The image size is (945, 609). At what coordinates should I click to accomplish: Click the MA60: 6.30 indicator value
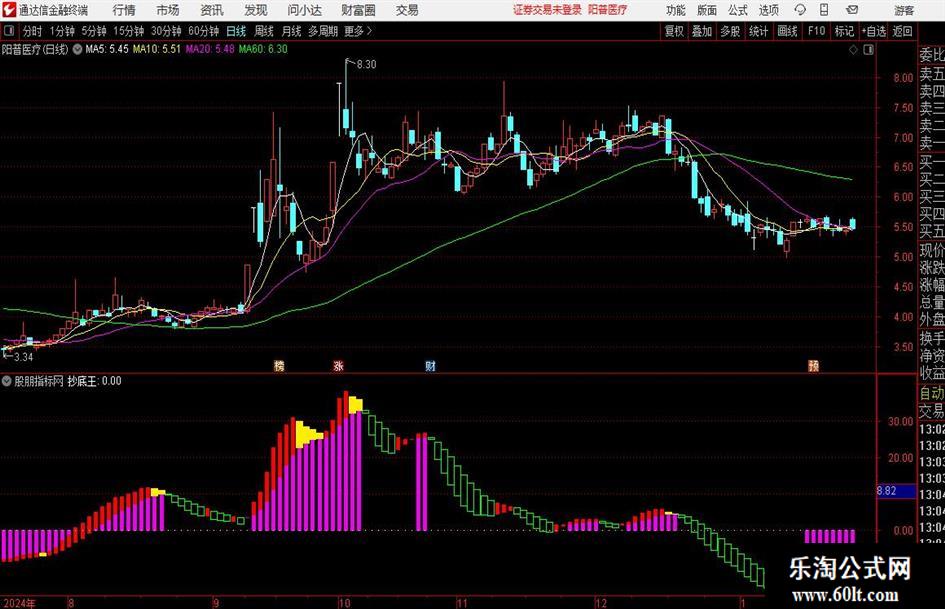263,49
